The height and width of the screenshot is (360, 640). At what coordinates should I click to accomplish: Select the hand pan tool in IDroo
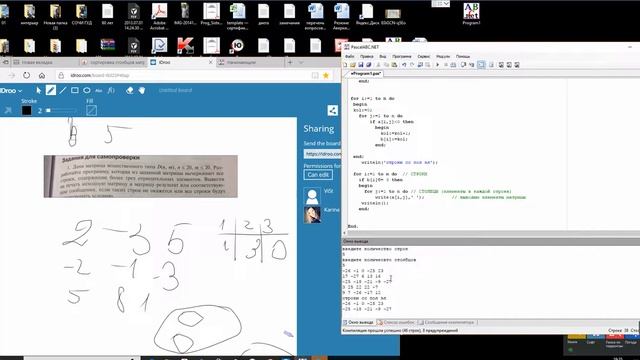pyautogui.click(x=142, y=90)
